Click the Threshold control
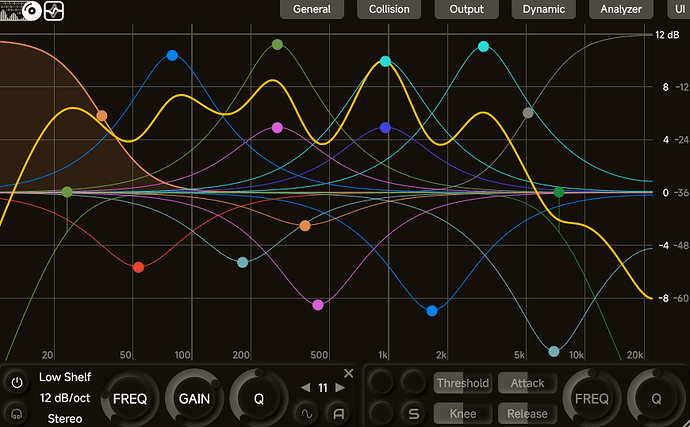Viewport: 690px width, 427px height. pyautogui.click(x=463, y=383)
